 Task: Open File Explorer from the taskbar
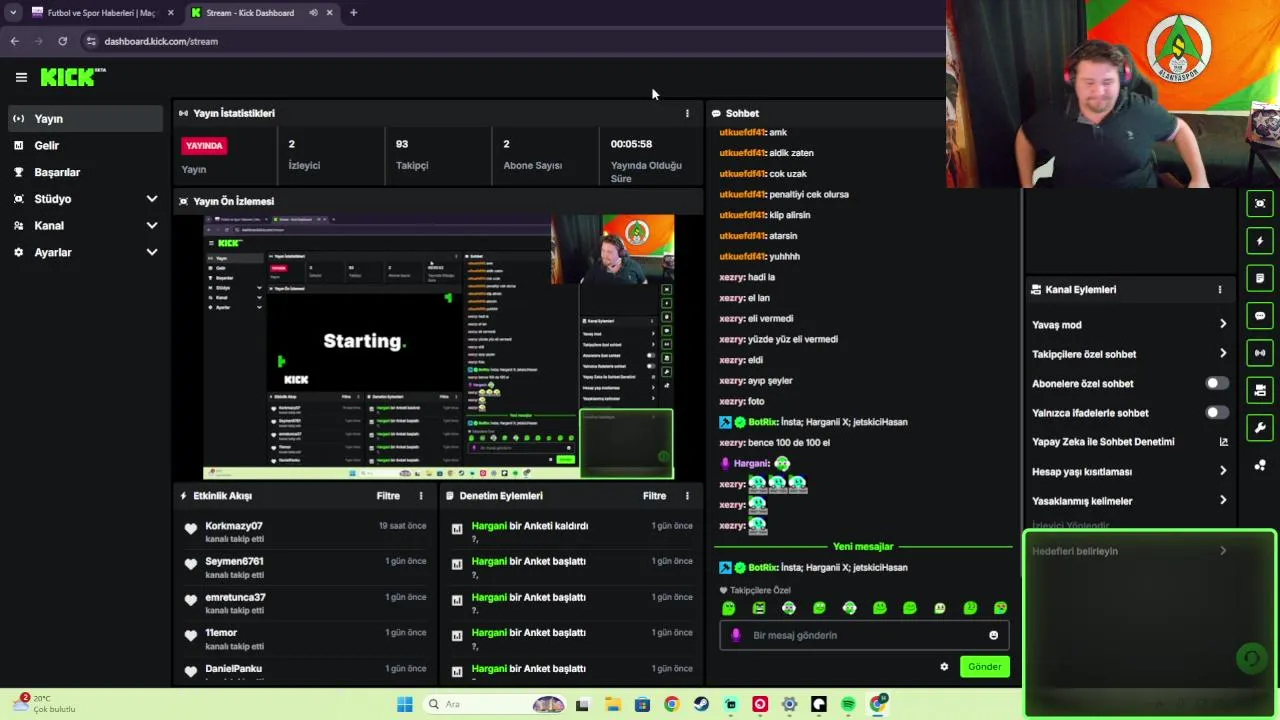tap(612, 704)
